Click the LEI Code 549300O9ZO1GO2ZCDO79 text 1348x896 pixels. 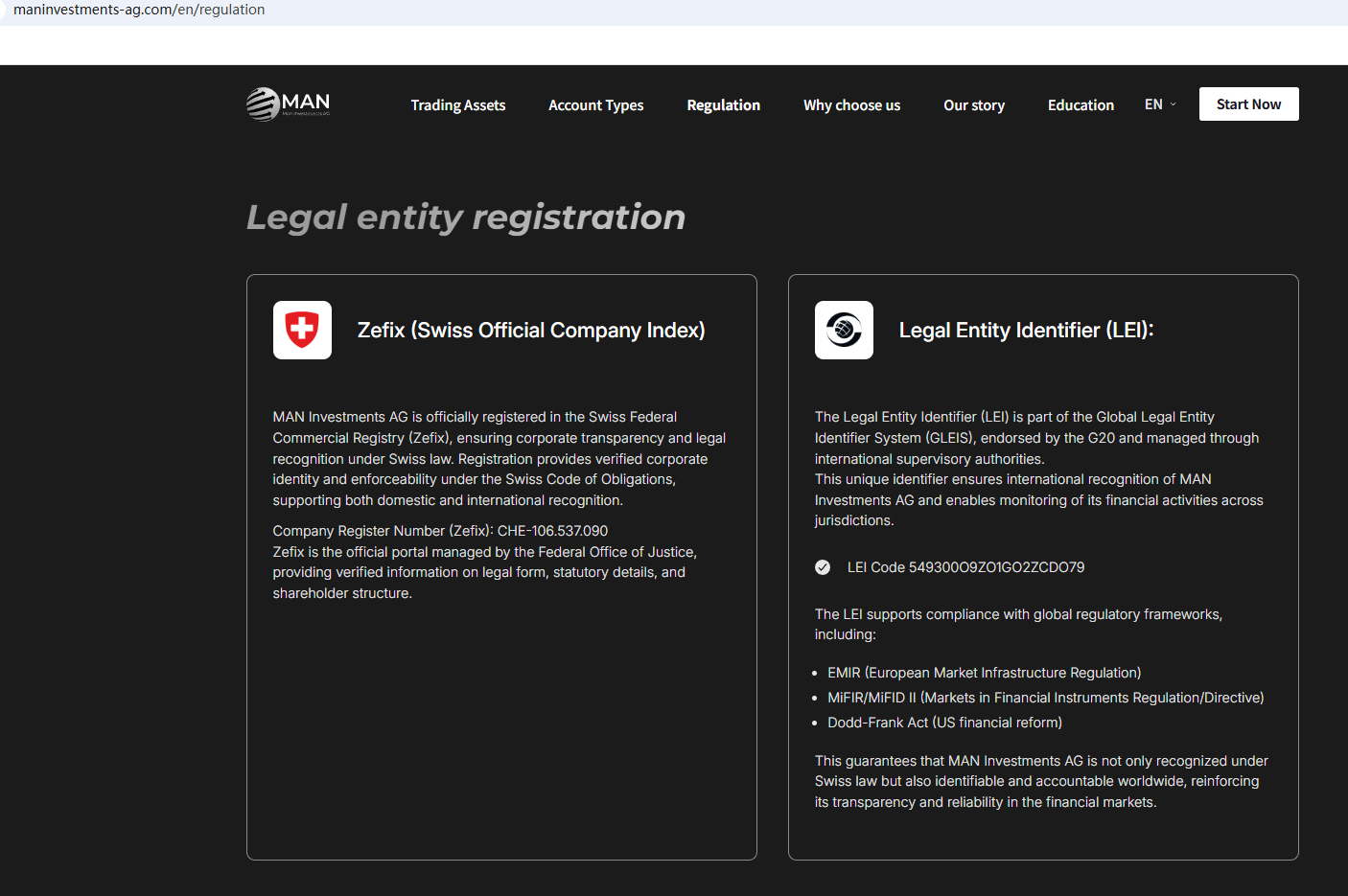pos(965,567)
